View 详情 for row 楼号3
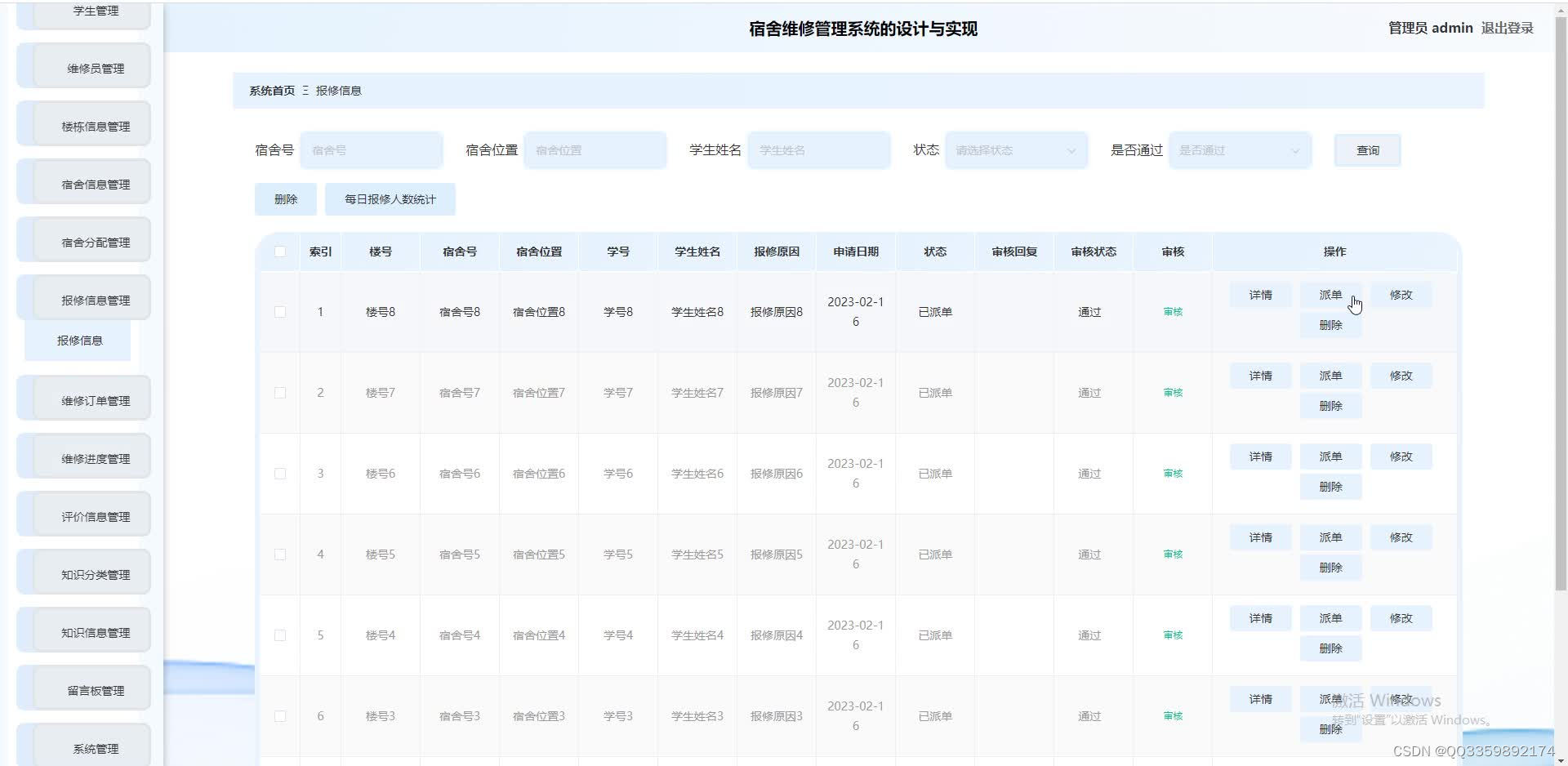Image resolution: width=1568 pixels, height=766 pixels. (1260, 699)
